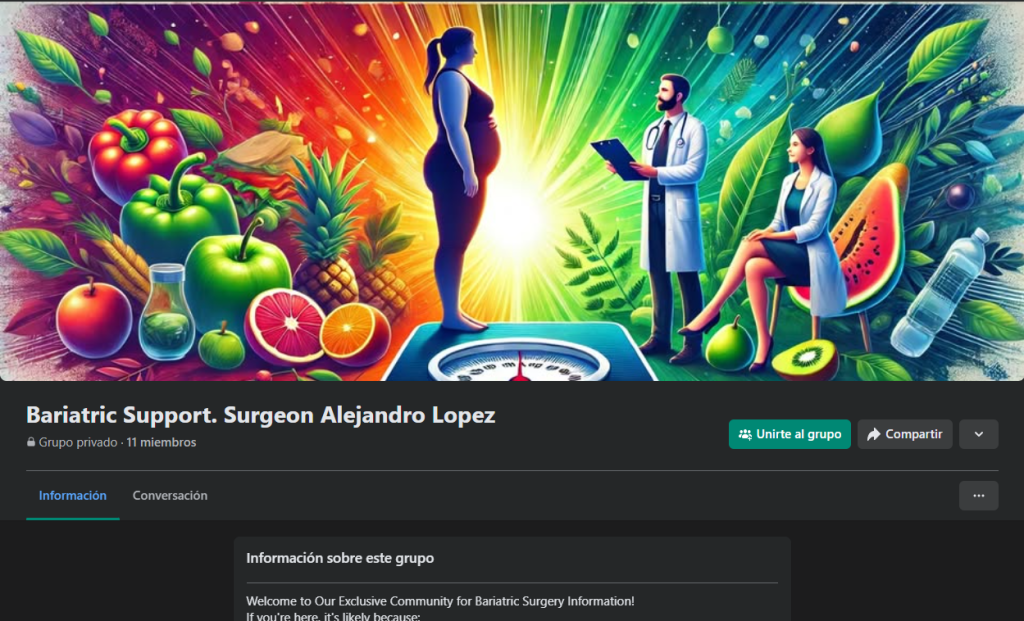Click the lock icon beside Grupo privado
This screenshot has width=1024, height=621.
pyautogui.click(x=31, y=442)
